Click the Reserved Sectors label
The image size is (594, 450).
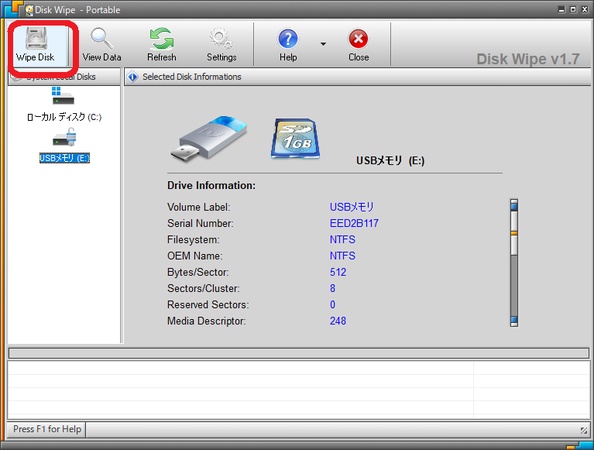click(208, 305)
